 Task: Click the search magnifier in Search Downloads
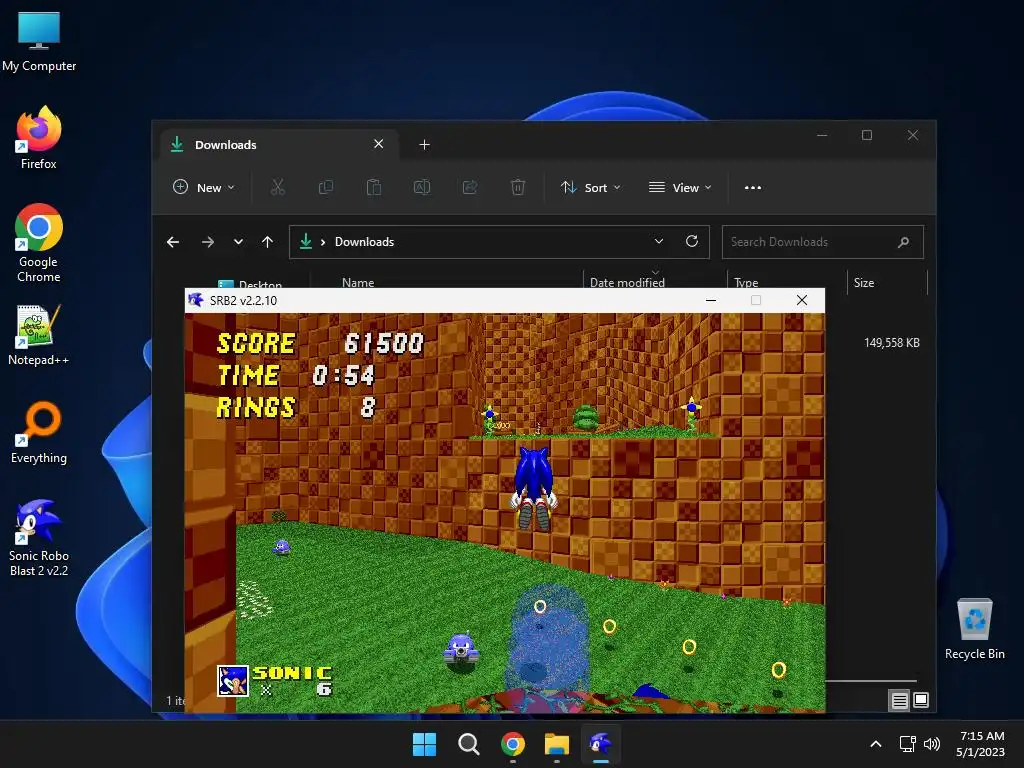903,242
